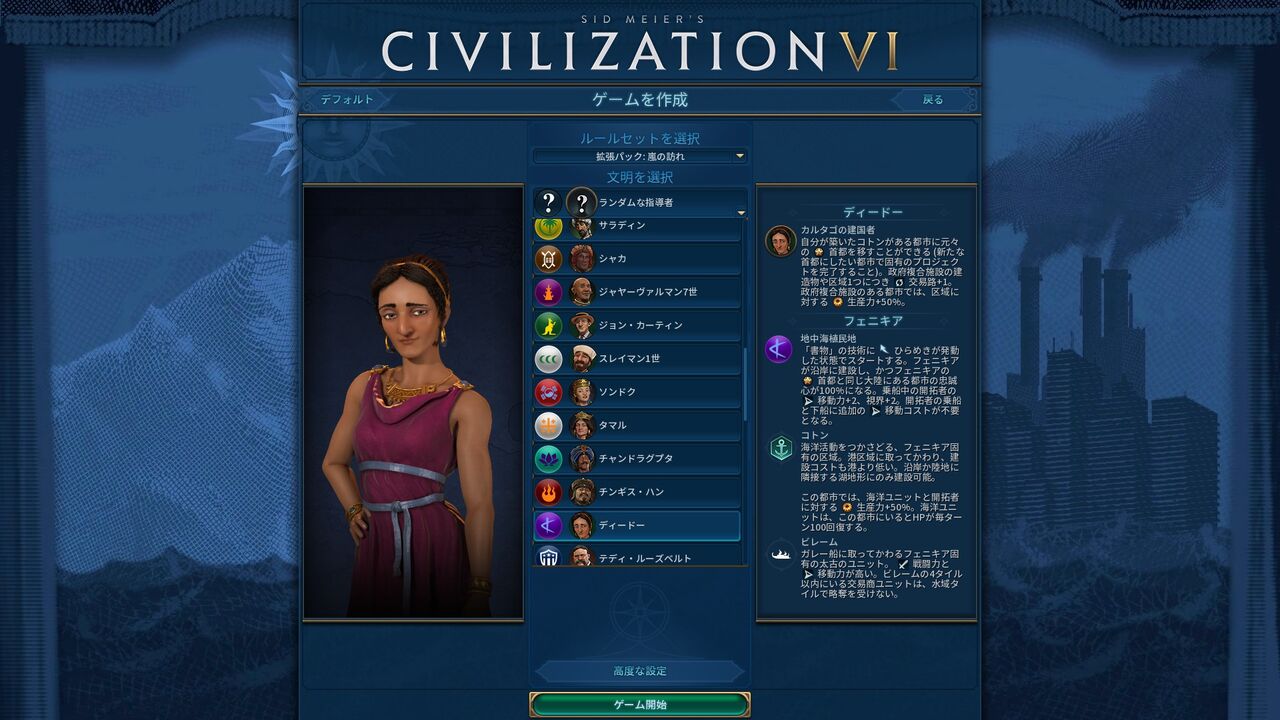1280x720 pixels.
Task: Click the ビレーム ship unit icon
Action: point(781,554)
